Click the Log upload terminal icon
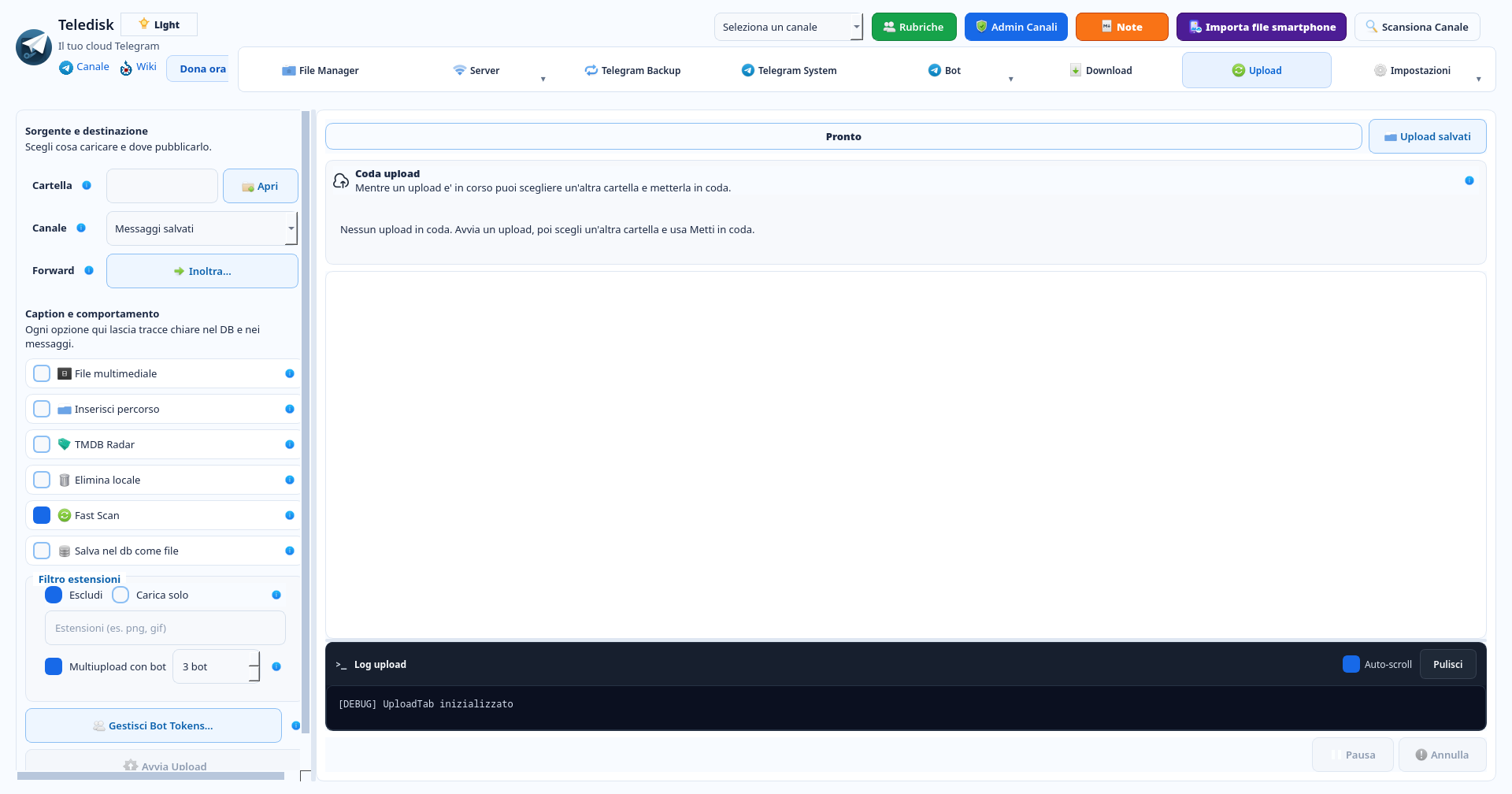Screen dimensions: 1512x794 (341, 666)
